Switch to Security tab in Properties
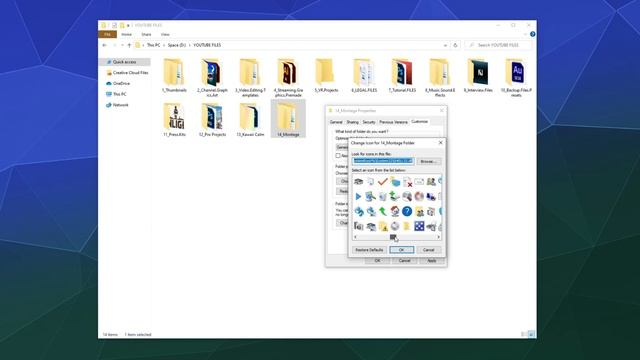Image resolution: width=640 pixels, height=360 pixels. (369, 122)
